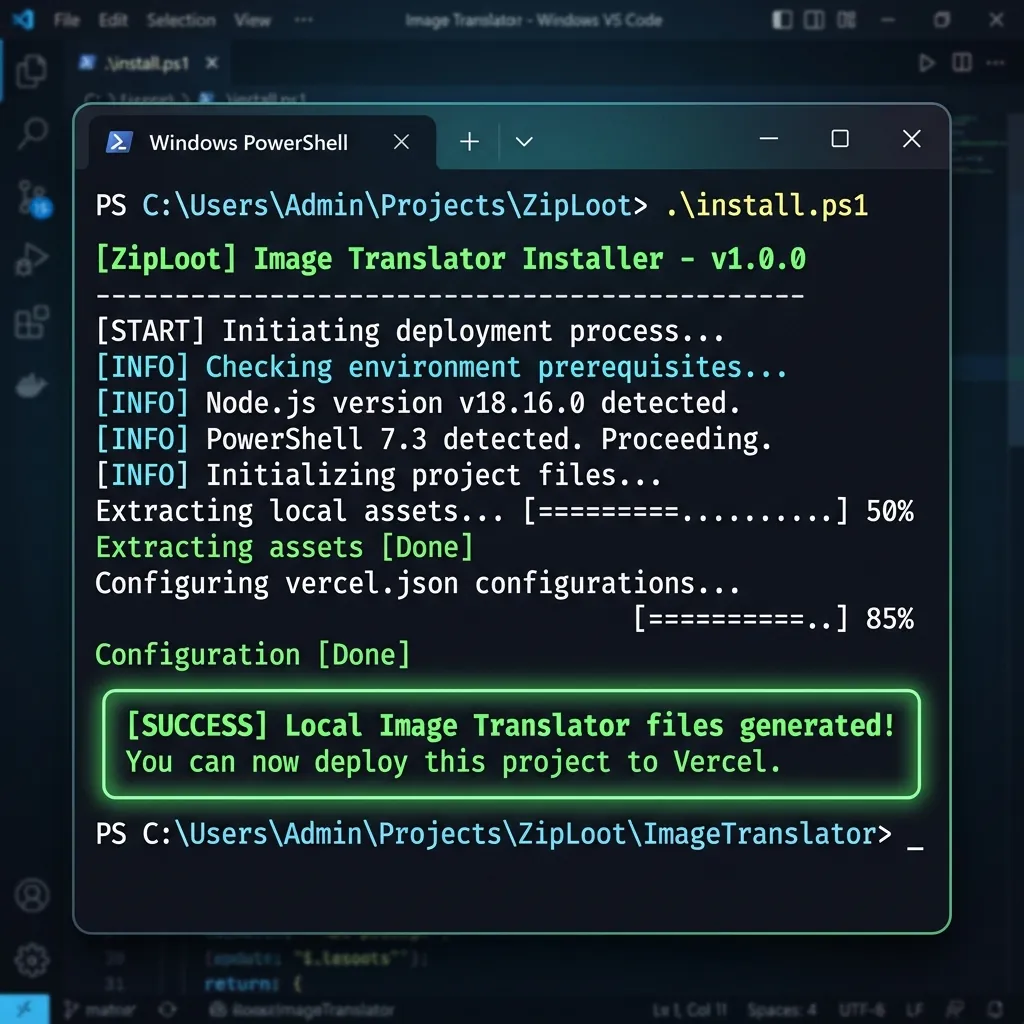The width and height of the screenshot is (1024, 1024).
Task: Click the Initializing project files line
Action: 378,475
